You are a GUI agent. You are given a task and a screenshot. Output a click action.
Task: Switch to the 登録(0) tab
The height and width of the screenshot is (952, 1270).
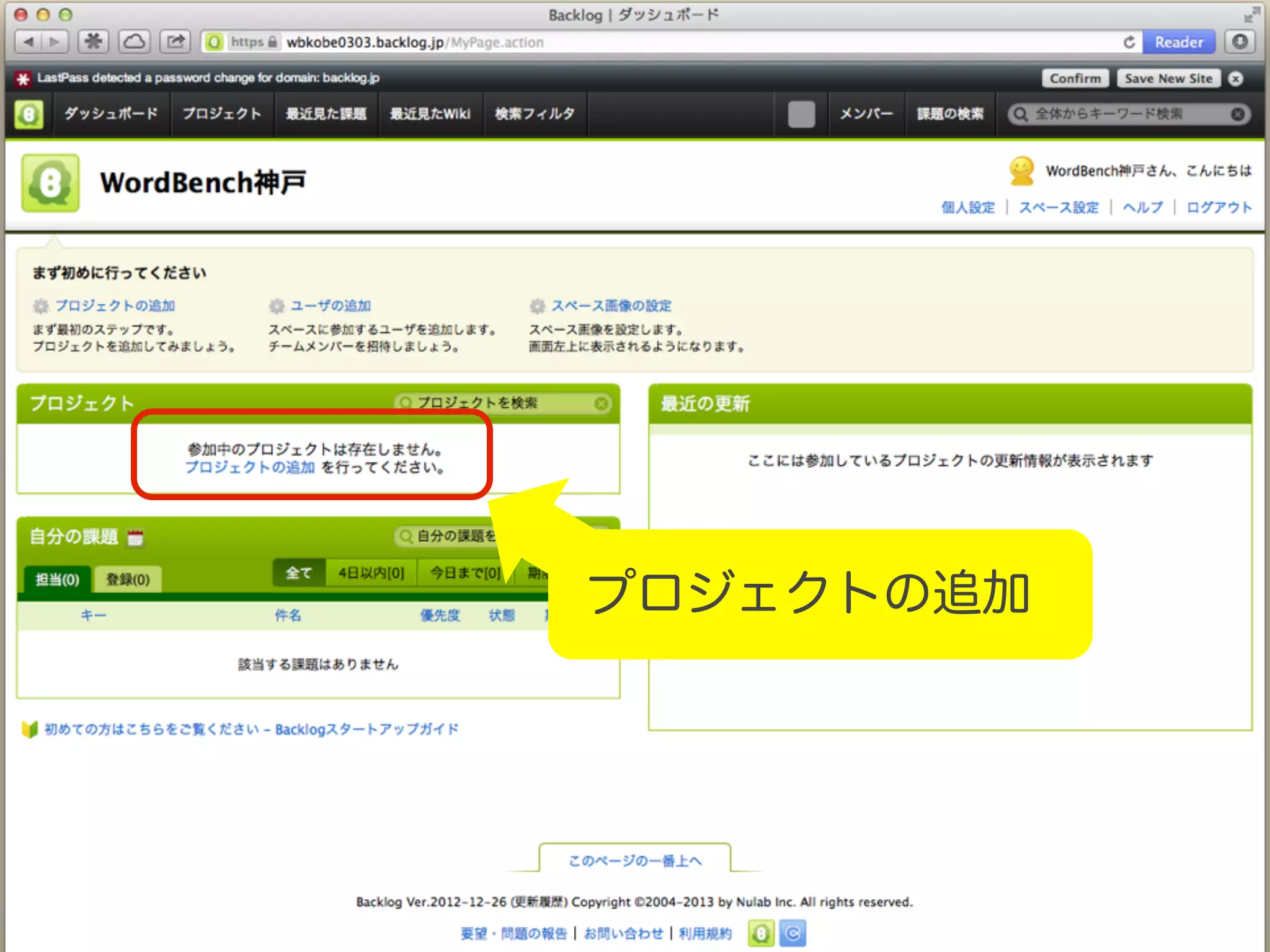tap(128, 580)
